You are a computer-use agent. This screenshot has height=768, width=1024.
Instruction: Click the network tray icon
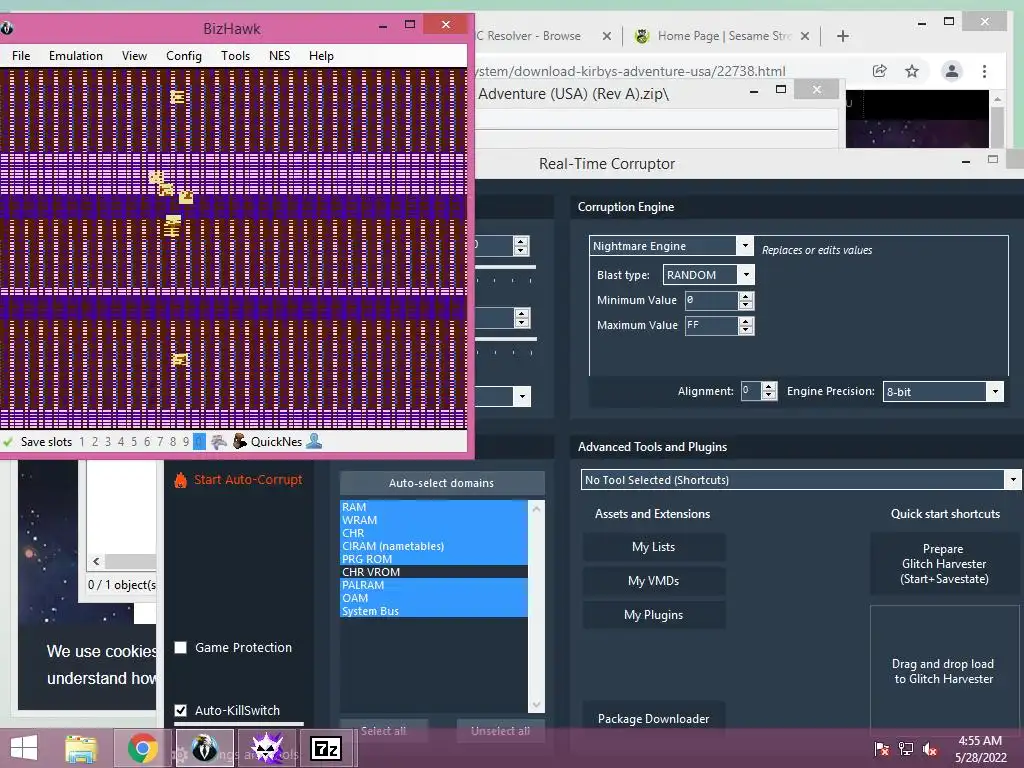coord(906,749)
